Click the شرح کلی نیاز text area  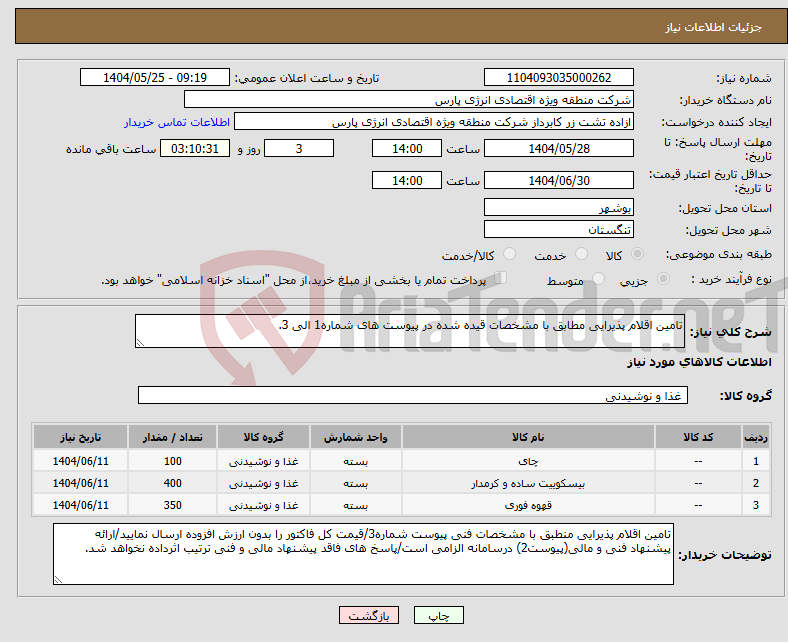[410, 331]
